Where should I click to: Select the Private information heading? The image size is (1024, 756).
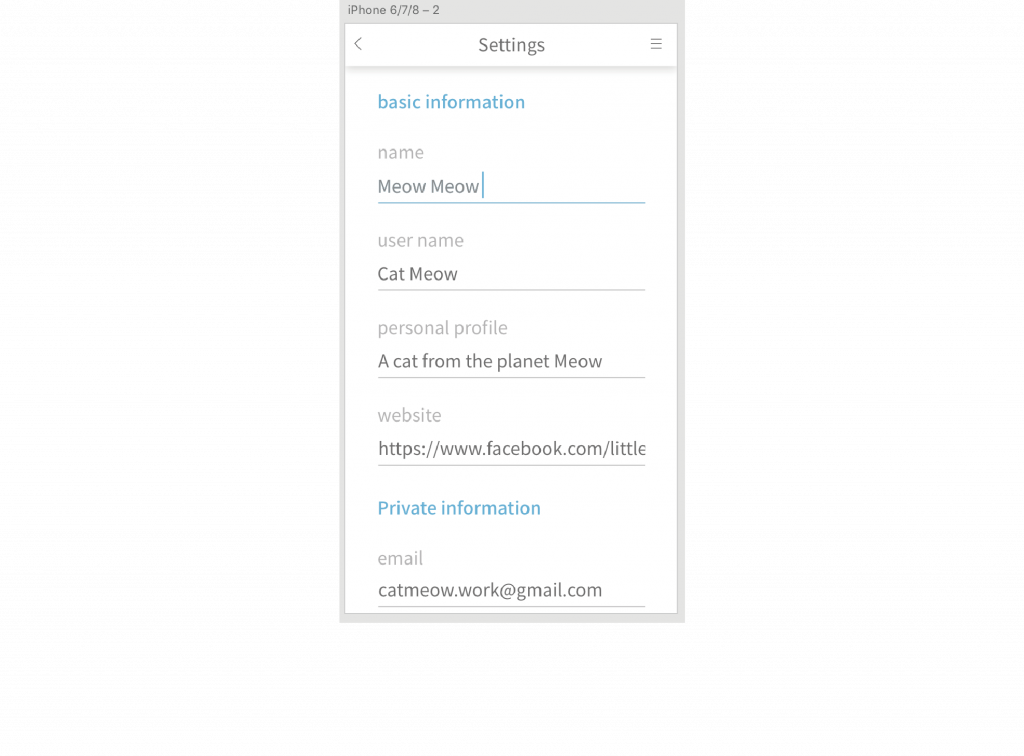pos(459,508)
